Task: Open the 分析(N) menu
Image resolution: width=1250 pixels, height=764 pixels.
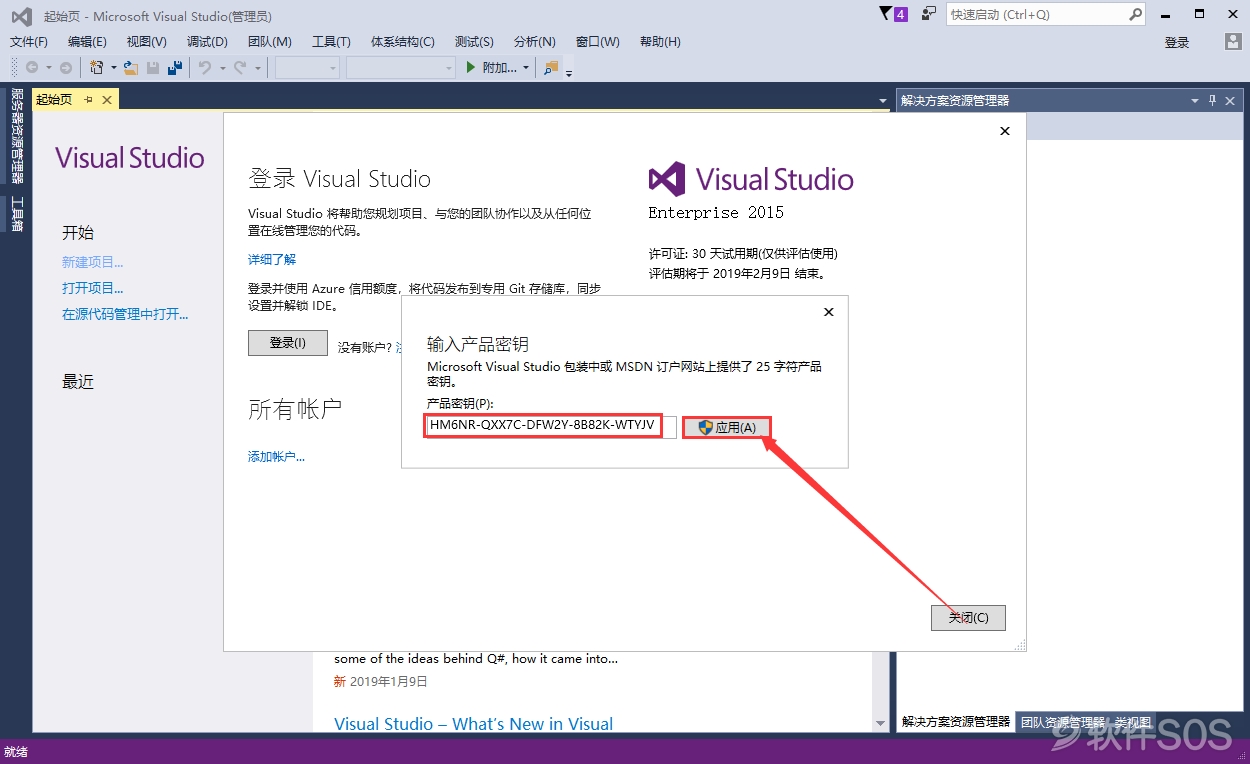Action: pyautogui.click(x=535, y=42)
